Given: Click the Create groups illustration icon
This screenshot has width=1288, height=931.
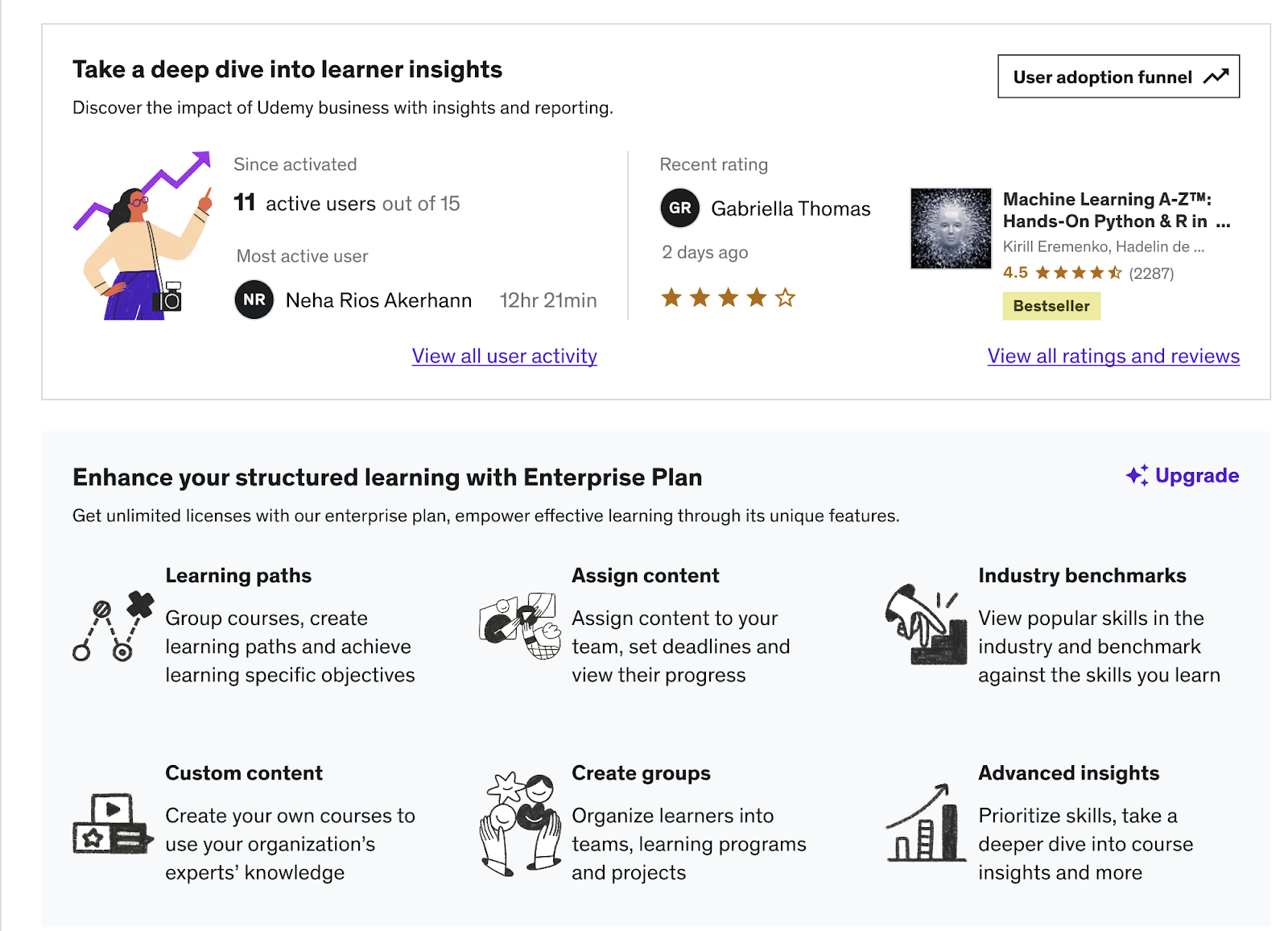Looking at the screenshot, I should [520, 824].
